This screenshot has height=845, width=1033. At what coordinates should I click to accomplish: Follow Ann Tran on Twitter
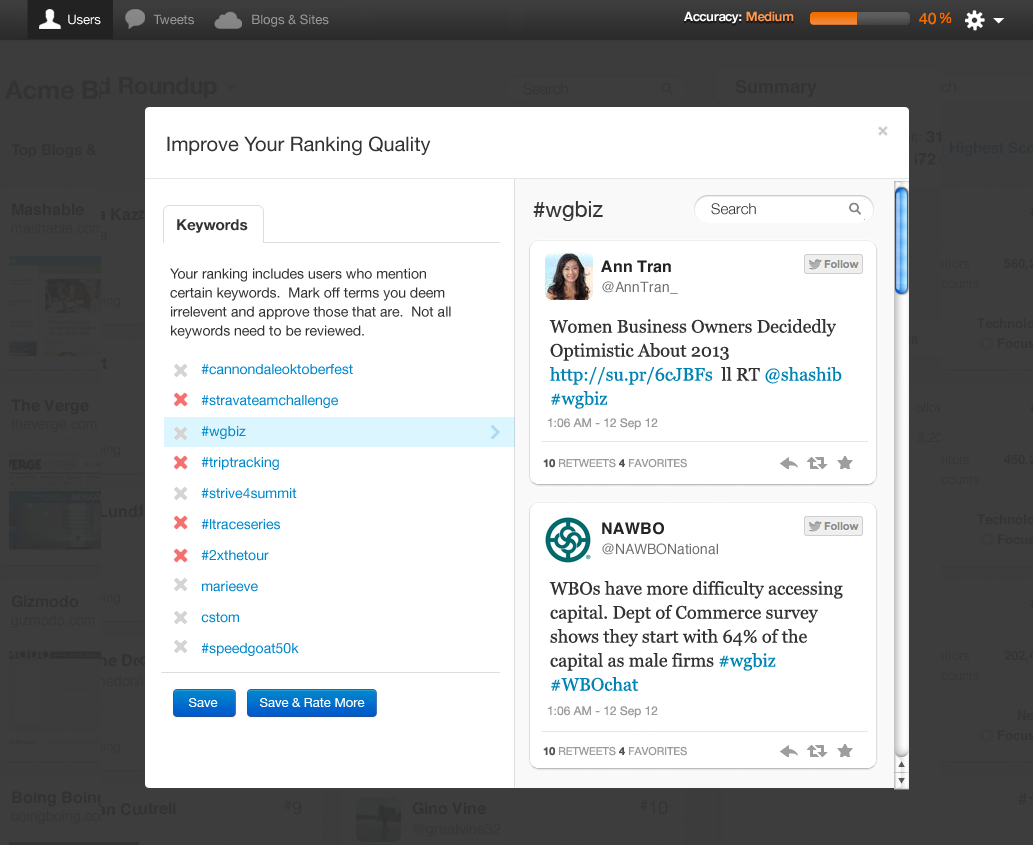[x=833, y=265]
